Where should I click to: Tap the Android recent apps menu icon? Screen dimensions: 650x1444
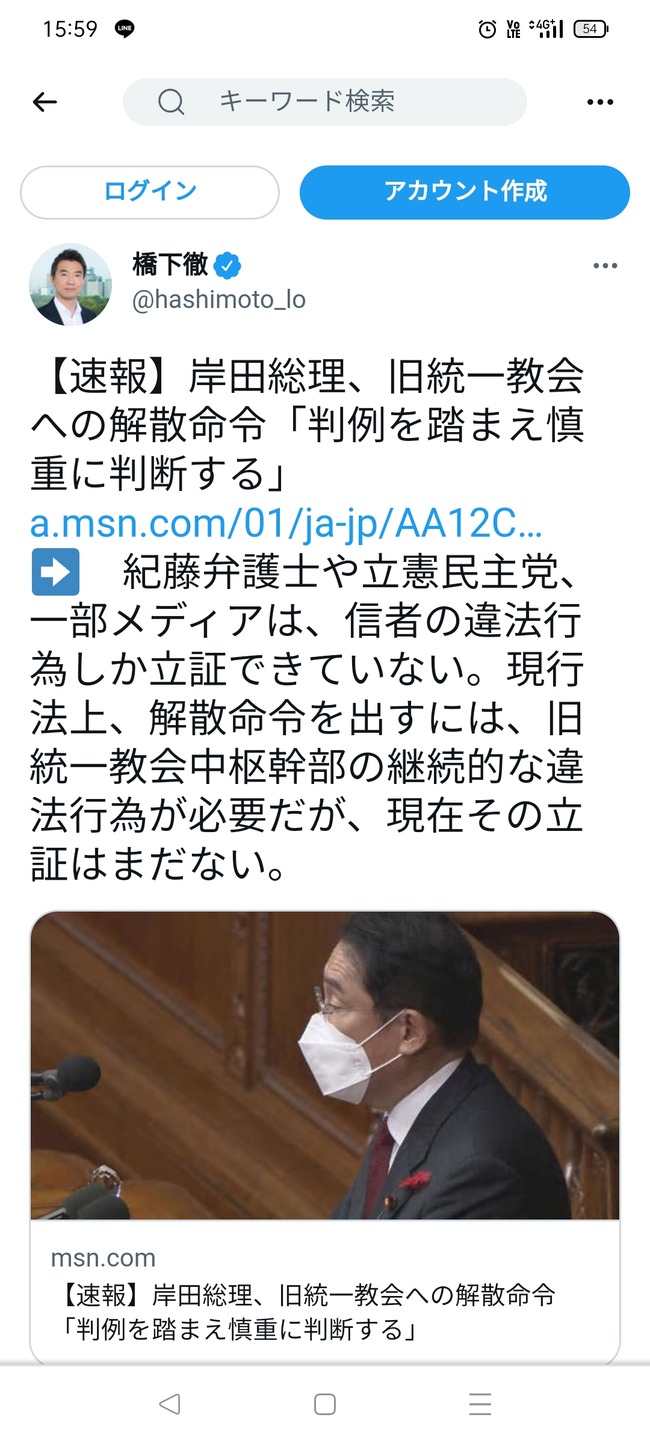coord(480,1404)
